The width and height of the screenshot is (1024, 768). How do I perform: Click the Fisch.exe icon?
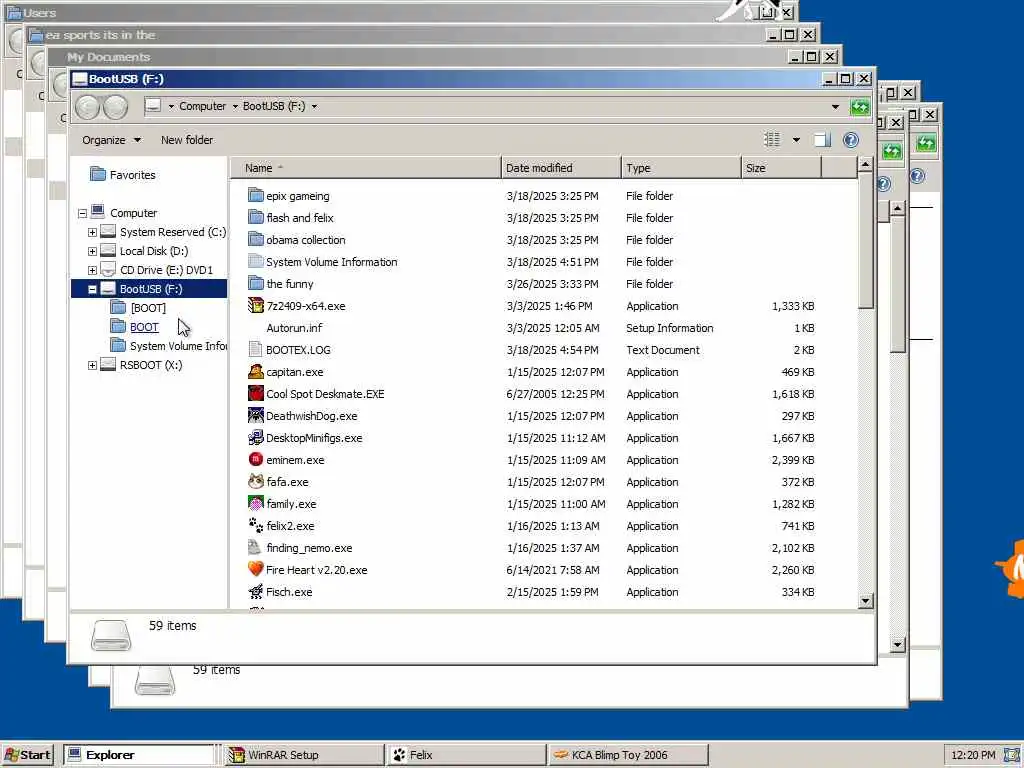tap(255, 592)
